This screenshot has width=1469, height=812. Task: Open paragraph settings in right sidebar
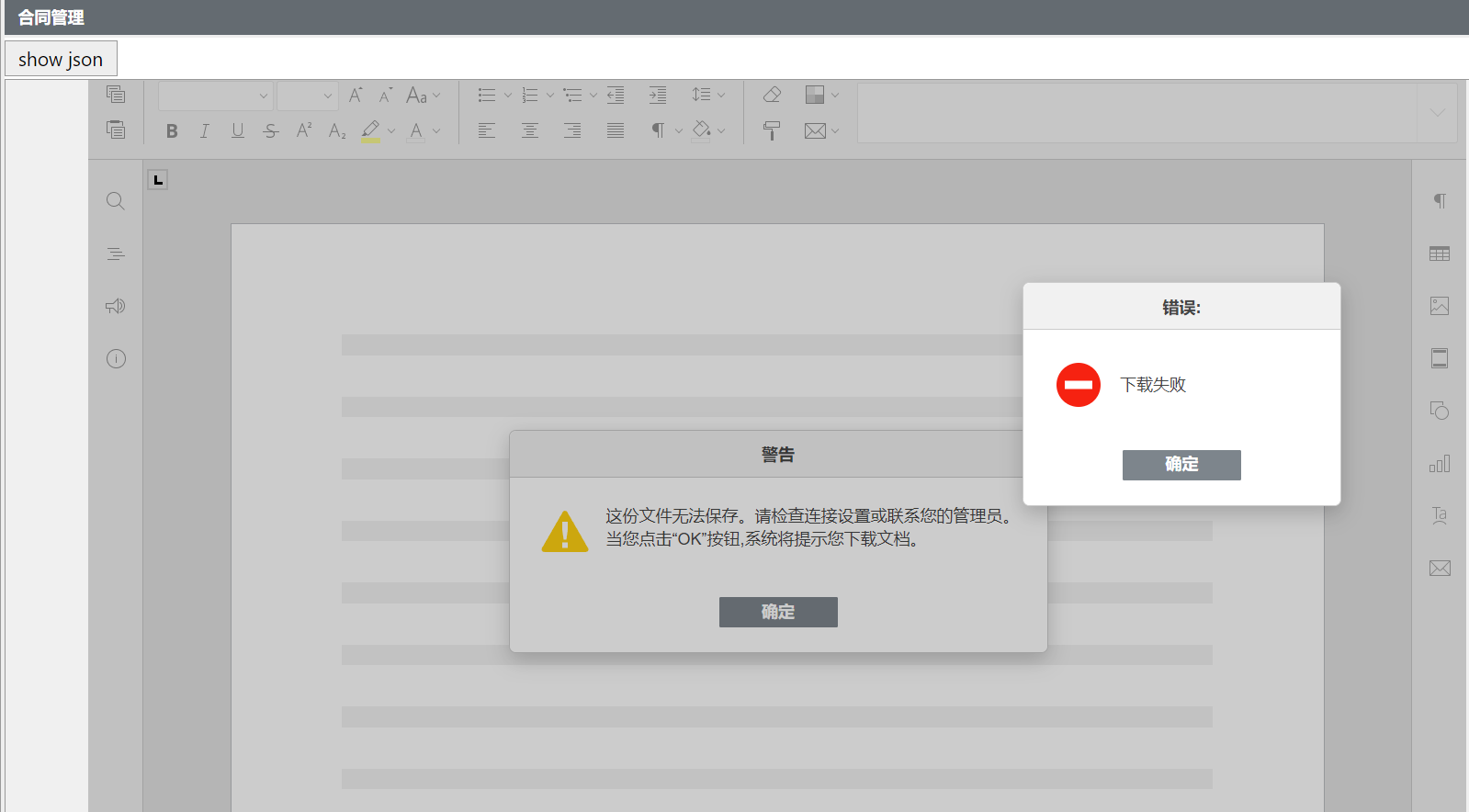(1440, 201)
